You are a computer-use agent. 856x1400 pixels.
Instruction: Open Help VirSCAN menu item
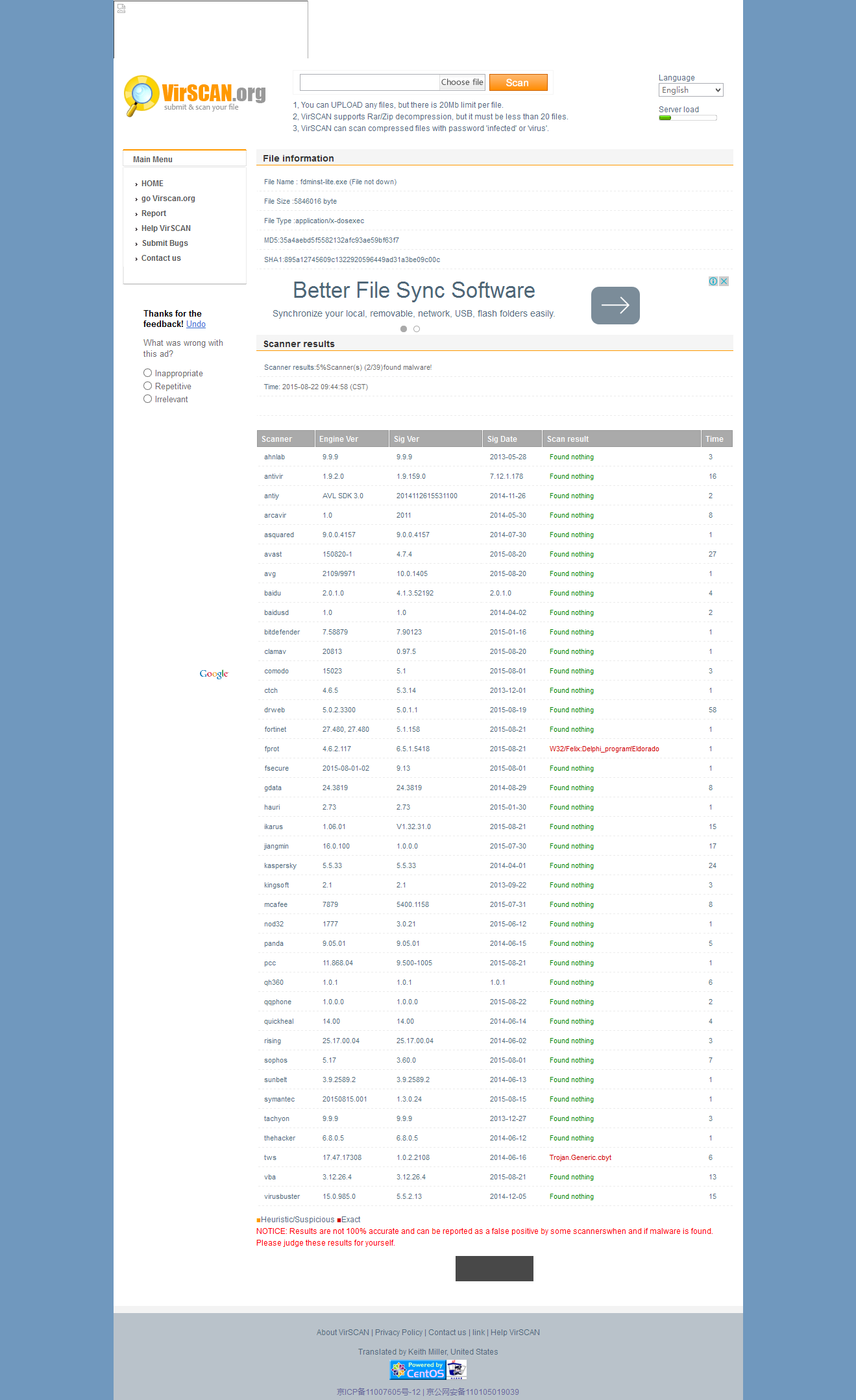(166, 228)
